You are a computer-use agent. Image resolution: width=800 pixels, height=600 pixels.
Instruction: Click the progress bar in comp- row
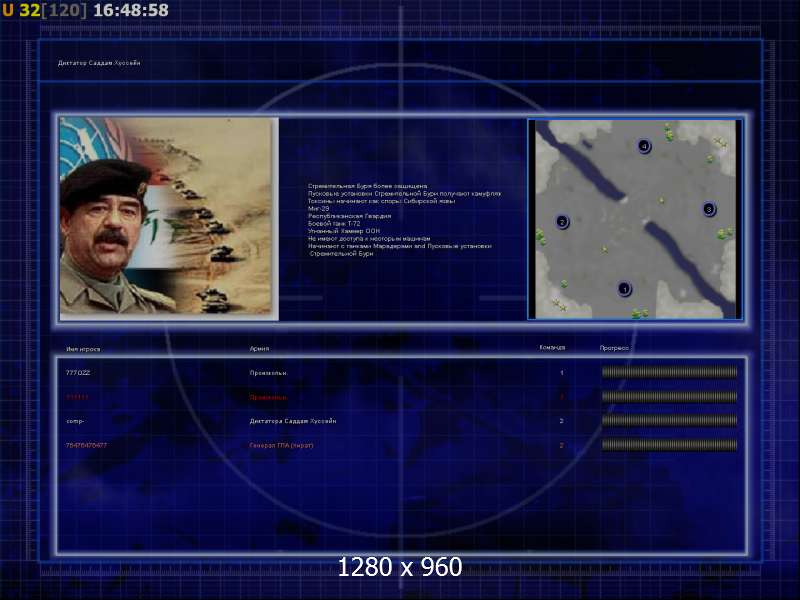pos(669,420)
